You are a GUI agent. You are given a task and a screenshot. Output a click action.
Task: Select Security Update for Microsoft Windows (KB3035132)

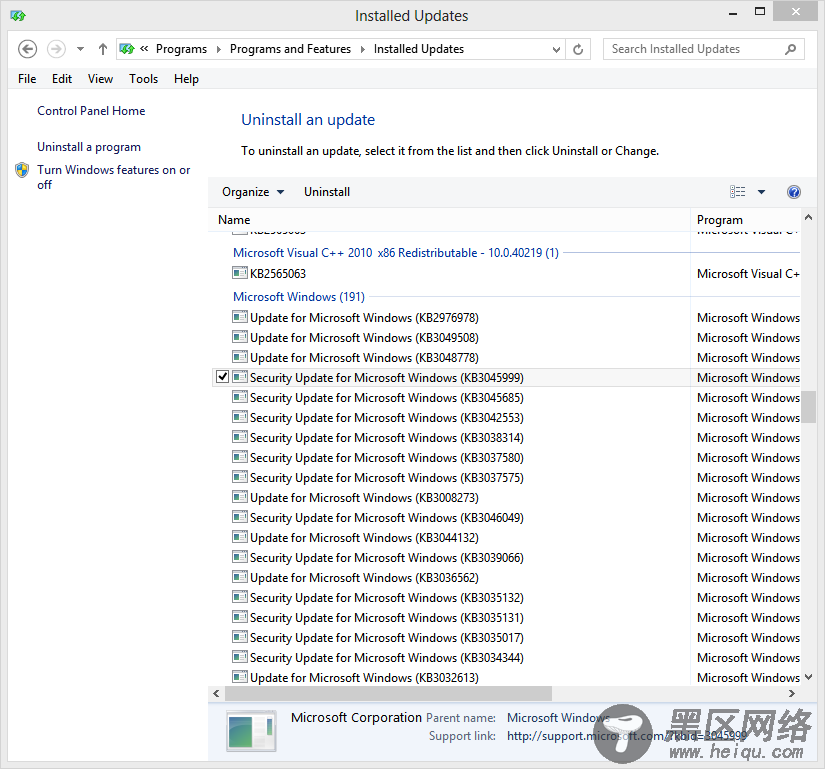click(387, 598)
